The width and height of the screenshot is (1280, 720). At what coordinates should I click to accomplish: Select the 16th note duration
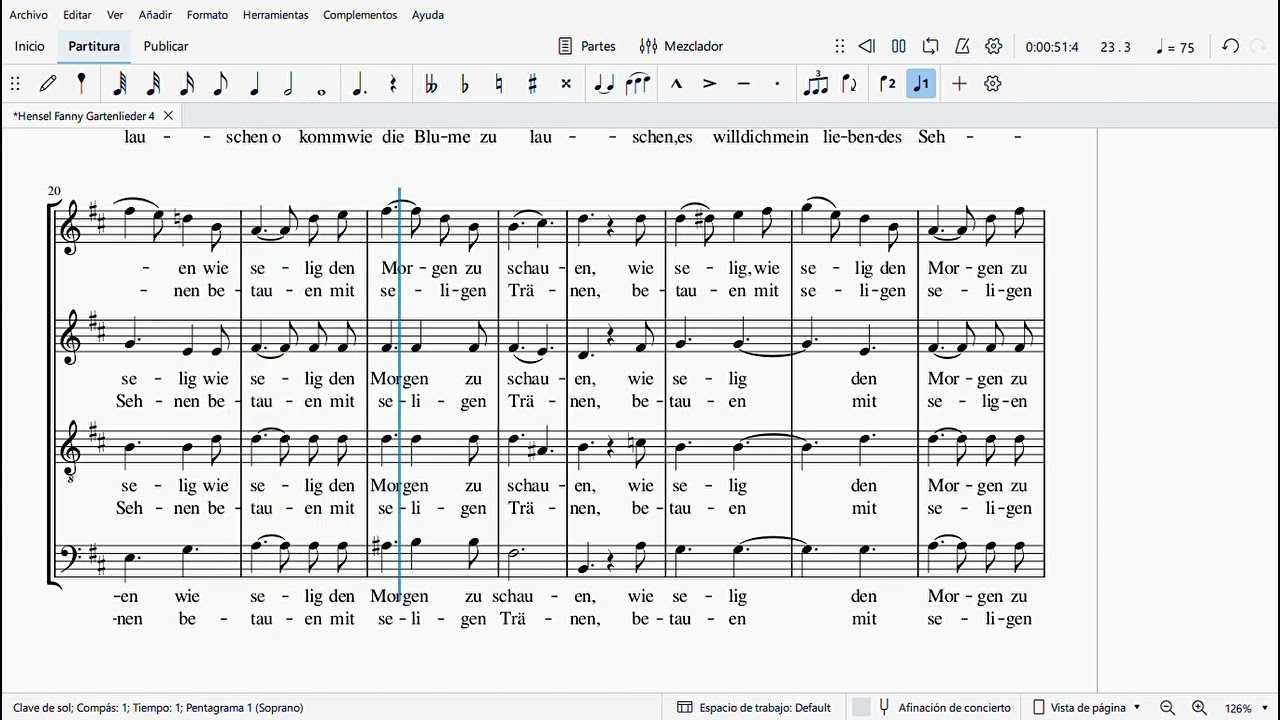point(187,84)
